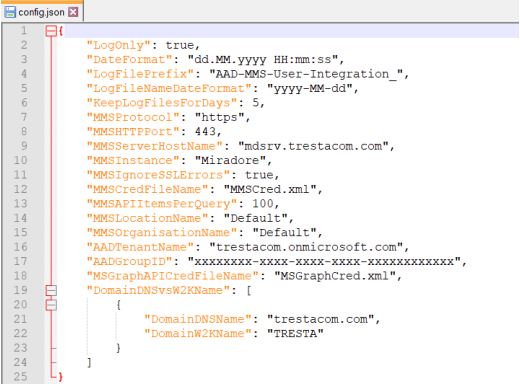This screenshot has width=520, height=384.
Task: Click the "https" value
Action: (219, 117)
